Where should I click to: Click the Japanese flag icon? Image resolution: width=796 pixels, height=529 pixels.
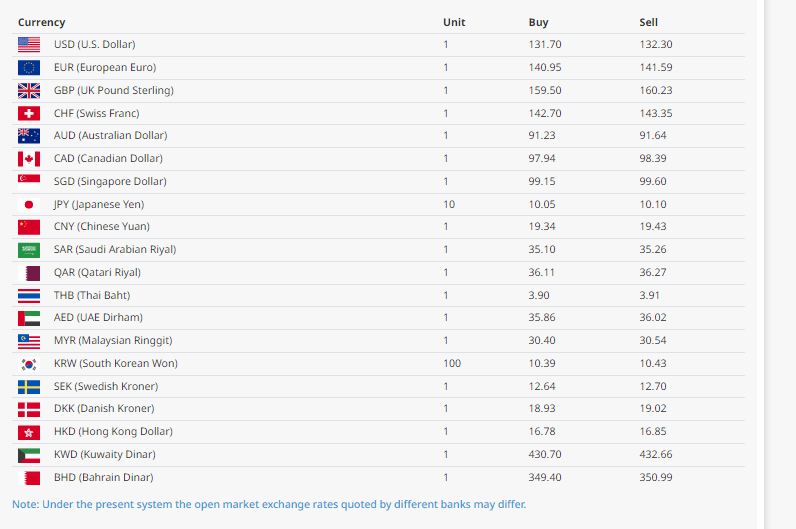tap(29, 204)
